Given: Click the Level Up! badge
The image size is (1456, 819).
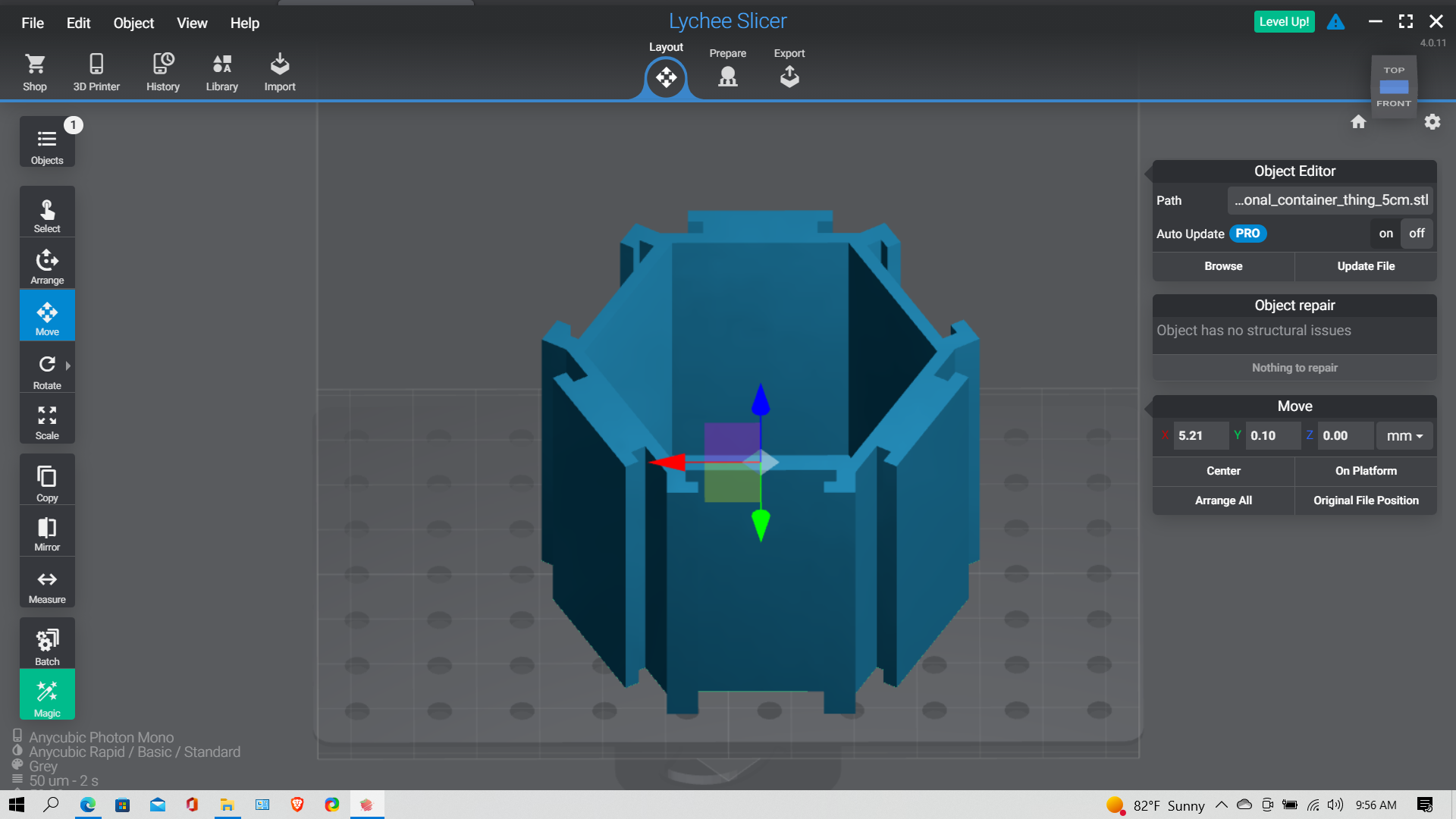Looking at the screenshot, I should coord(1284,22).
